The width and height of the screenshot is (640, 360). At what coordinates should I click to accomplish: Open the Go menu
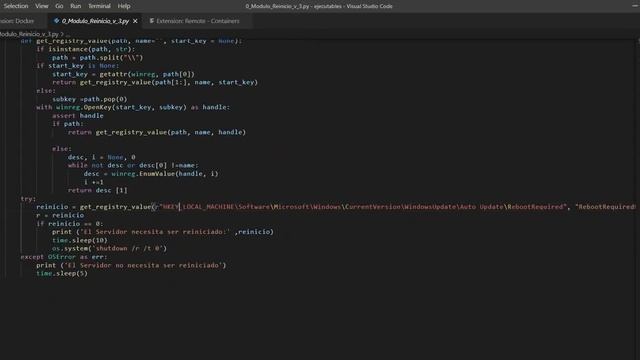pos(59,6)
